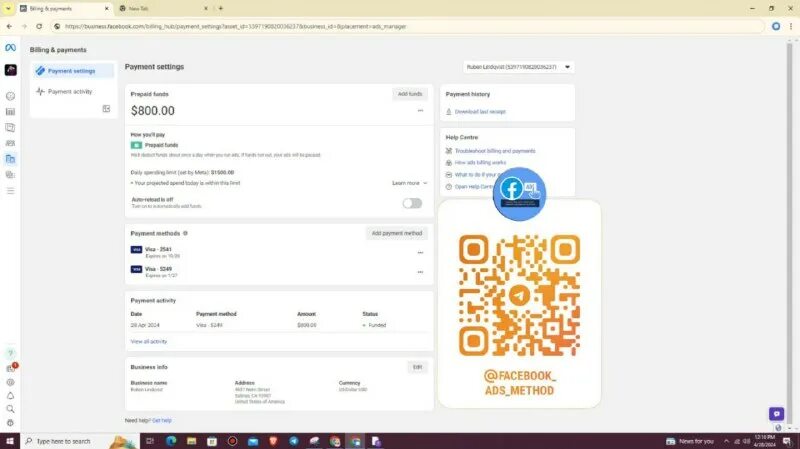This screenshot has width=800, height=449.
Task: Open the notifications bell icon
Action: click(10, 395)
